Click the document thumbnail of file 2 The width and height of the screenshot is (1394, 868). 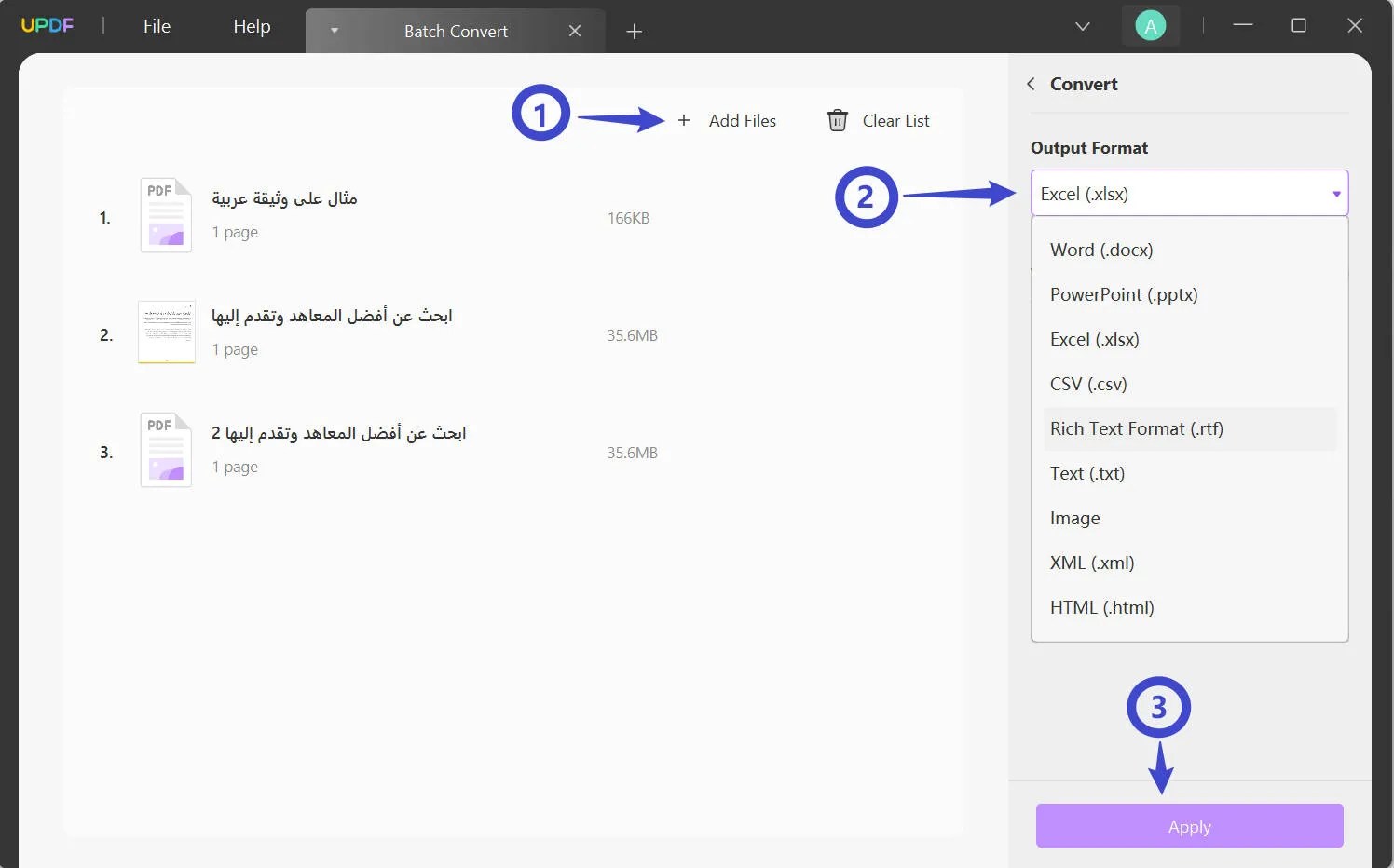(x=166, y=332)
